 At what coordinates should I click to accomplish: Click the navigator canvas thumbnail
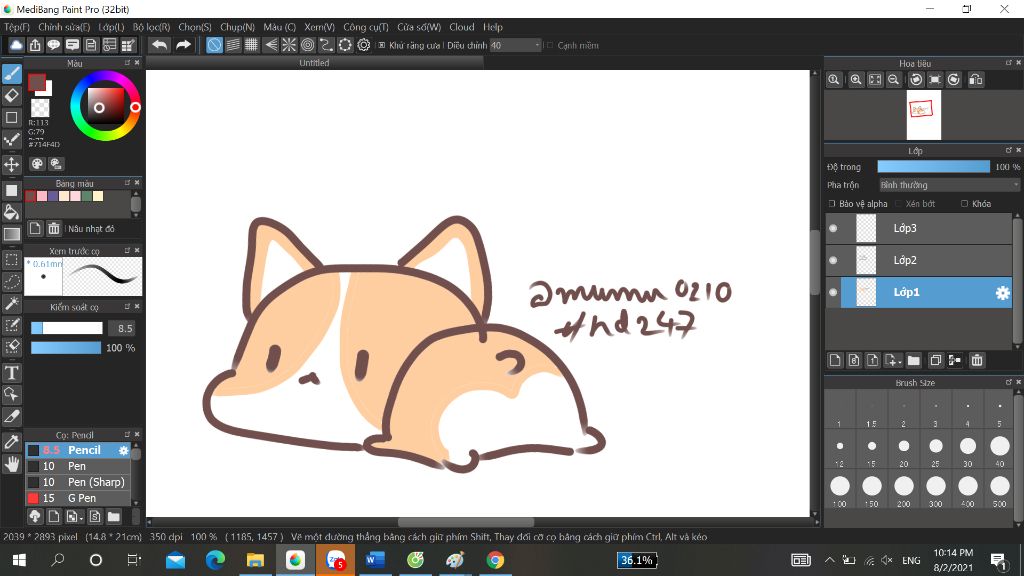point(923,115)
